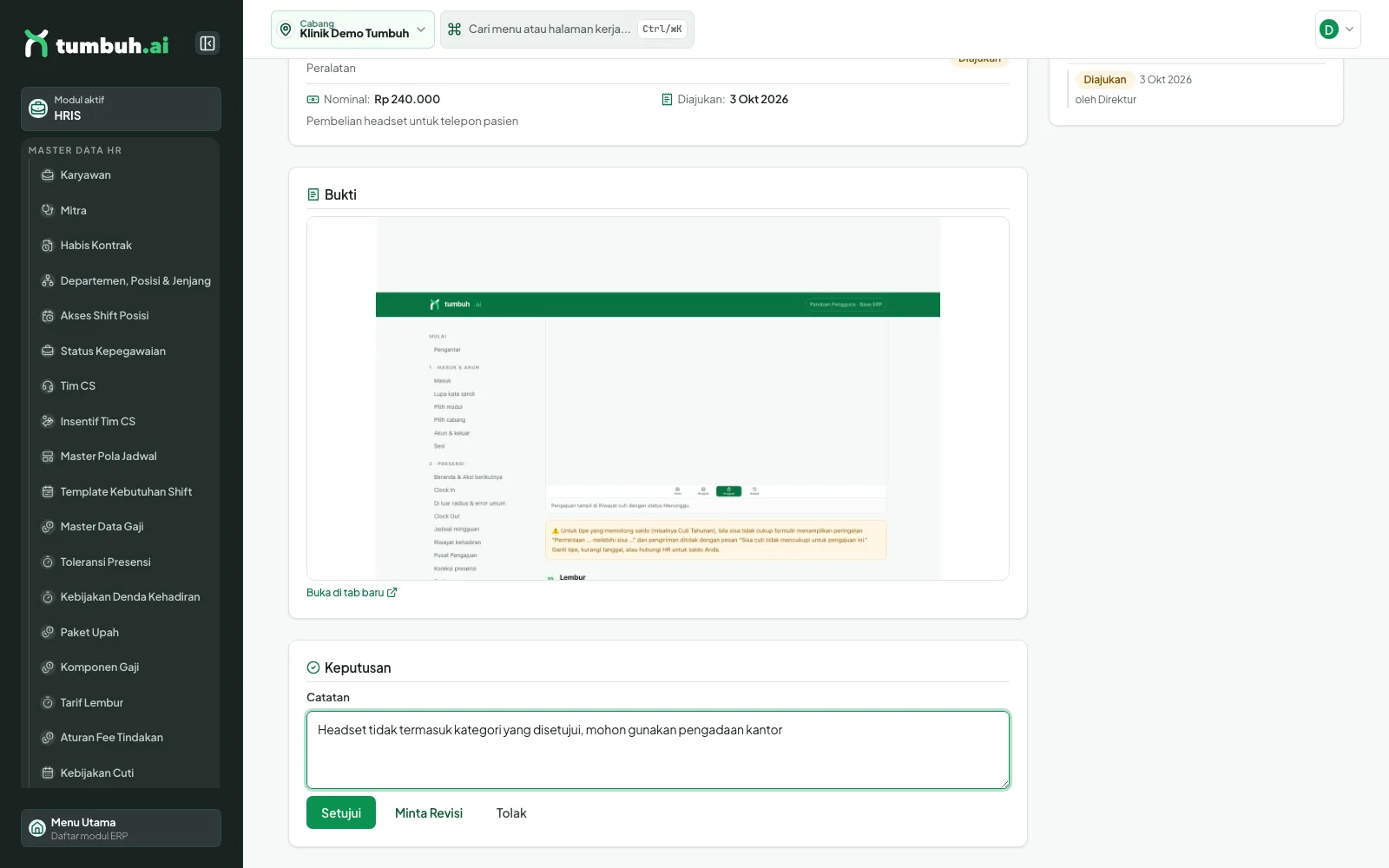Click the external link icon beside Buka di tab baru

[x=392, y=593]
